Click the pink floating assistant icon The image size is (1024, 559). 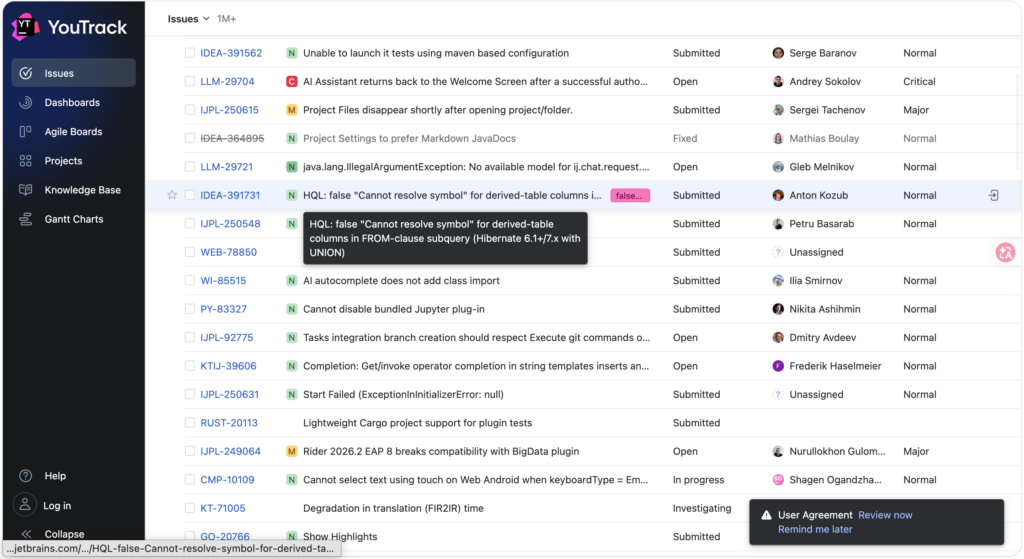(1005, 252)
